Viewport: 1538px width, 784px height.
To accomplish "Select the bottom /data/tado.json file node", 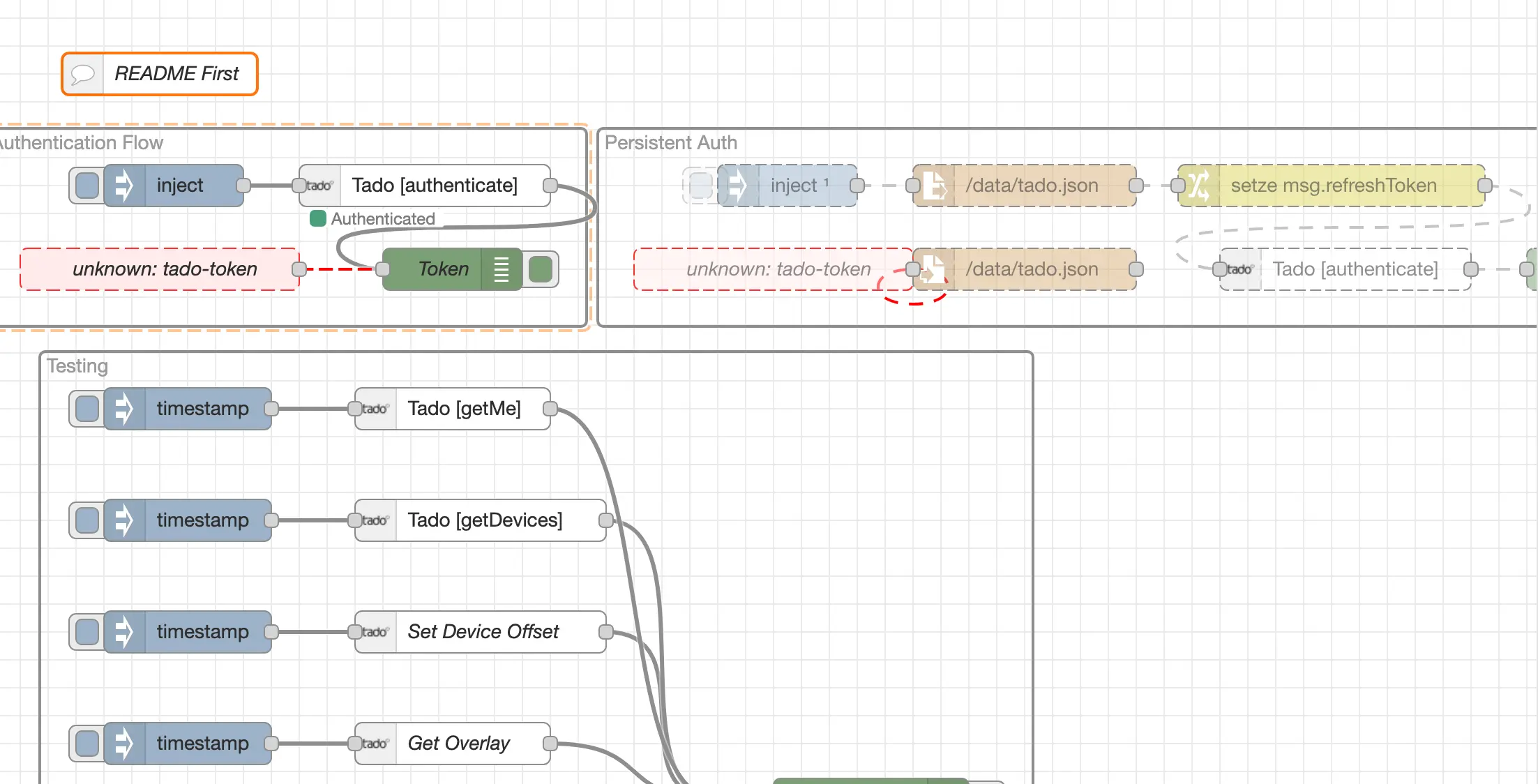I will [x=1025, y=269].
